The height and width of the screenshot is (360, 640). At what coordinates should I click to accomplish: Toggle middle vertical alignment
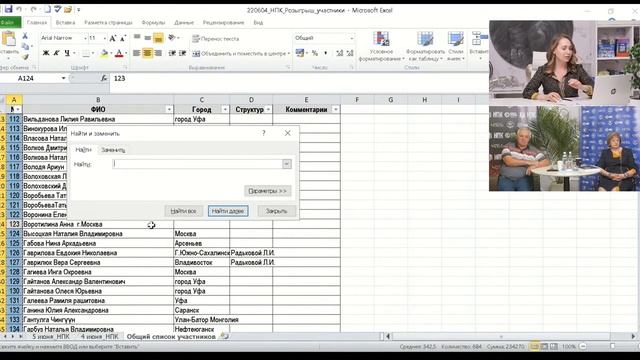[147, 38]
